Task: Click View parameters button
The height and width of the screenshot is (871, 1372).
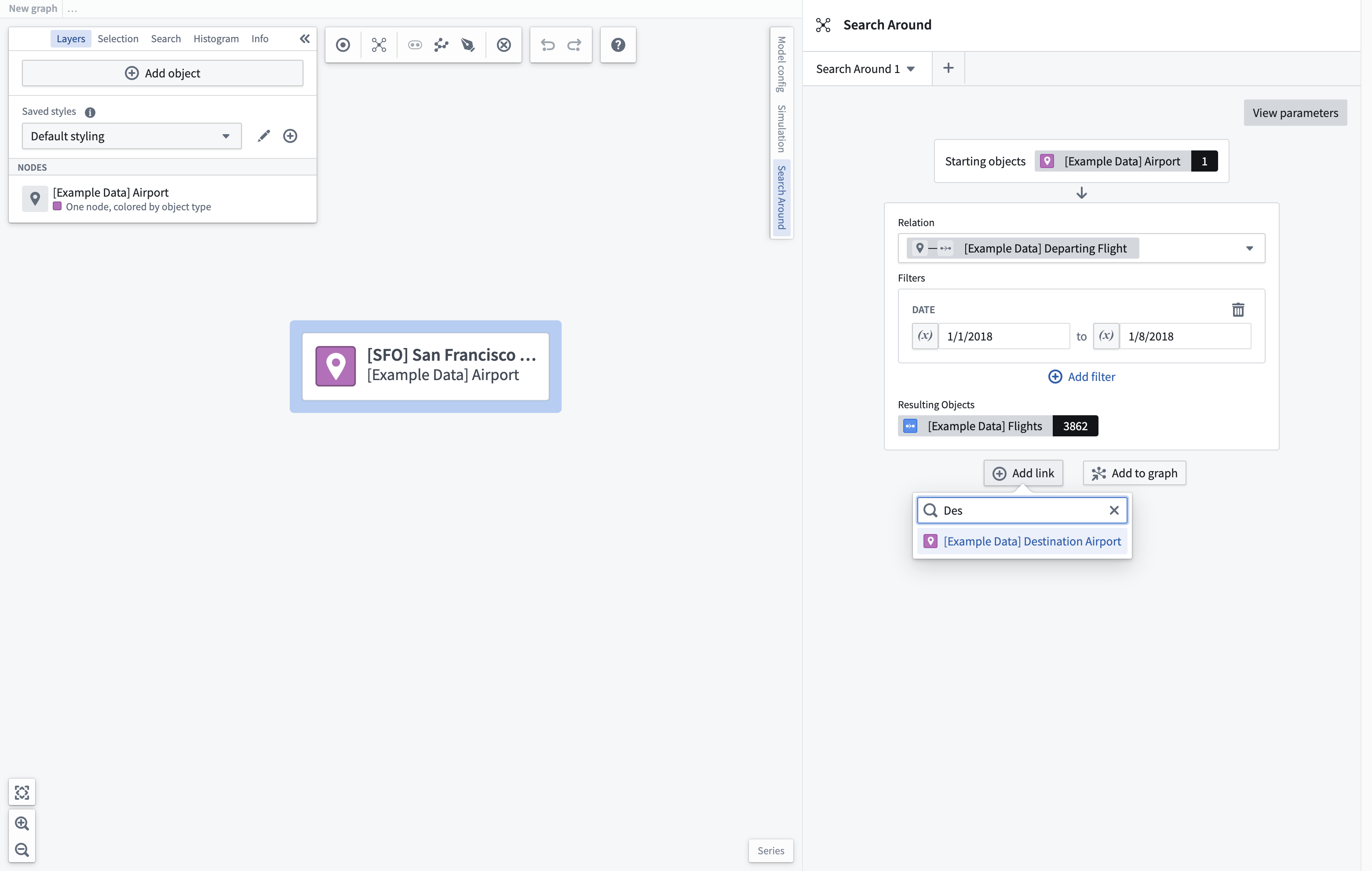Action: (x=1295, y=113)
